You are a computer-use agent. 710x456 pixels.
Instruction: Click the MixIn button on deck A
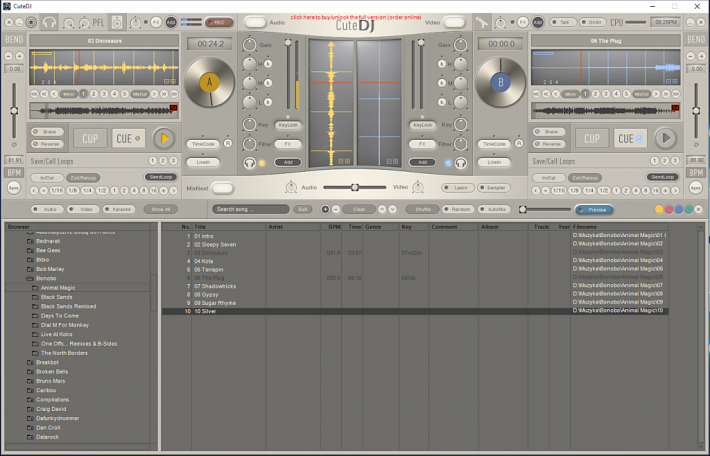pos(68,94)
